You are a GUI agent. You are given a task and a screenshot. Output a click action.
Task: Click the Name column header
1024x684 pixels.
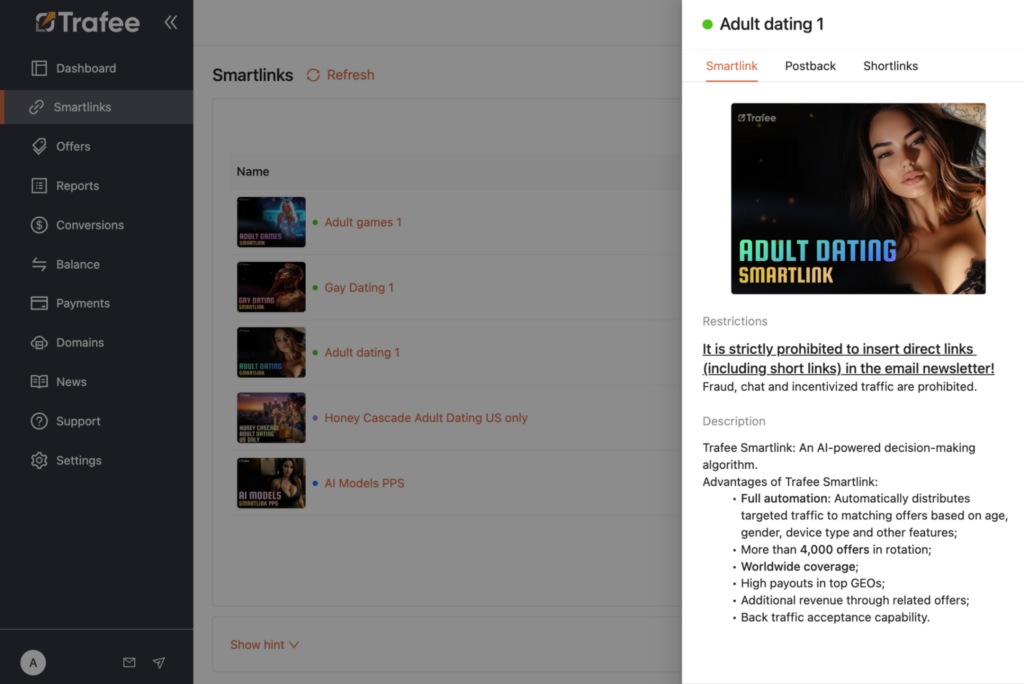(253, 171)
